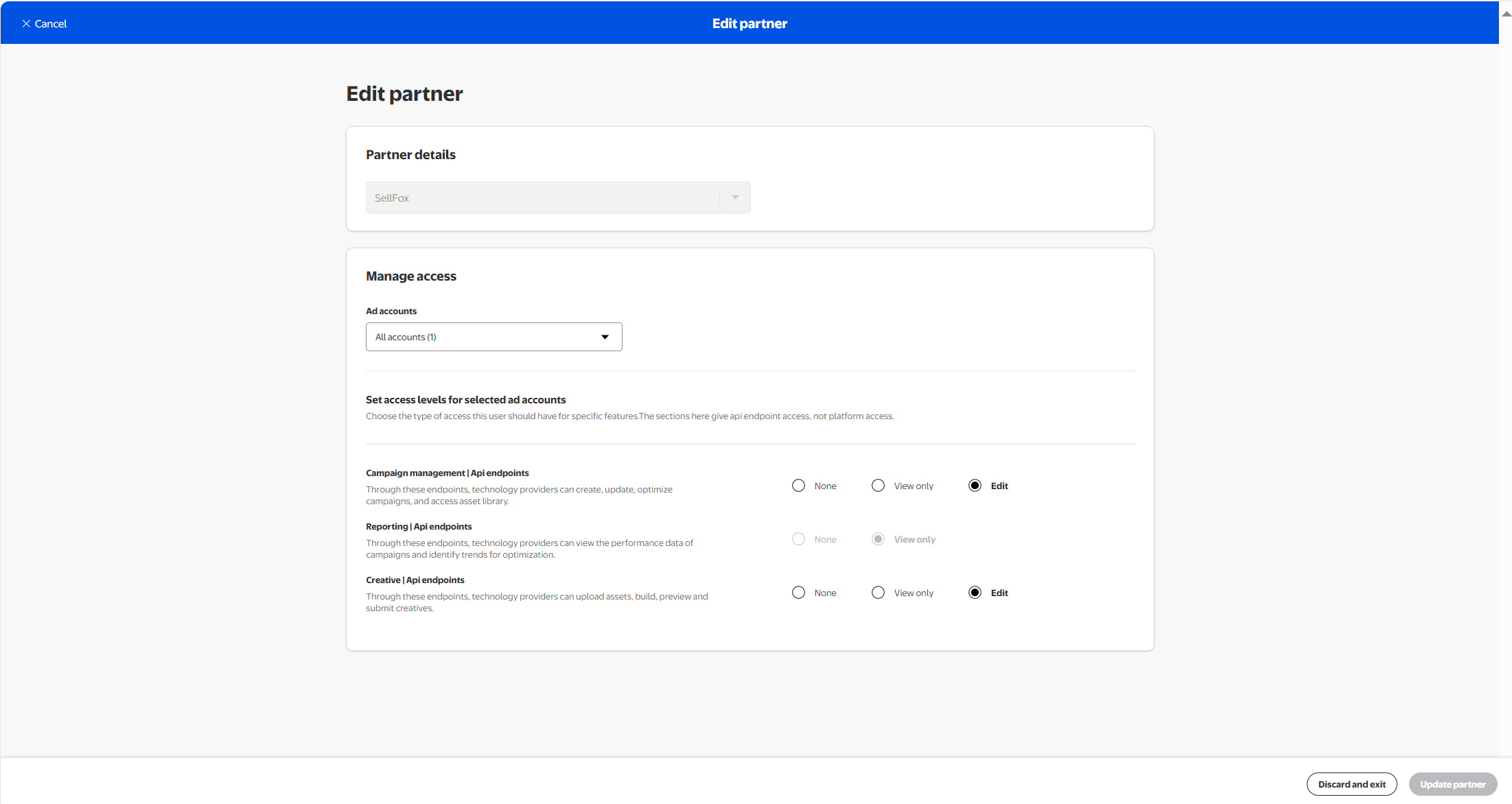Image resolution: width=1512 pixels, height=804 pixels.
Task: Click scrollbar up arrow at top right
Action: click(1506, 14)
